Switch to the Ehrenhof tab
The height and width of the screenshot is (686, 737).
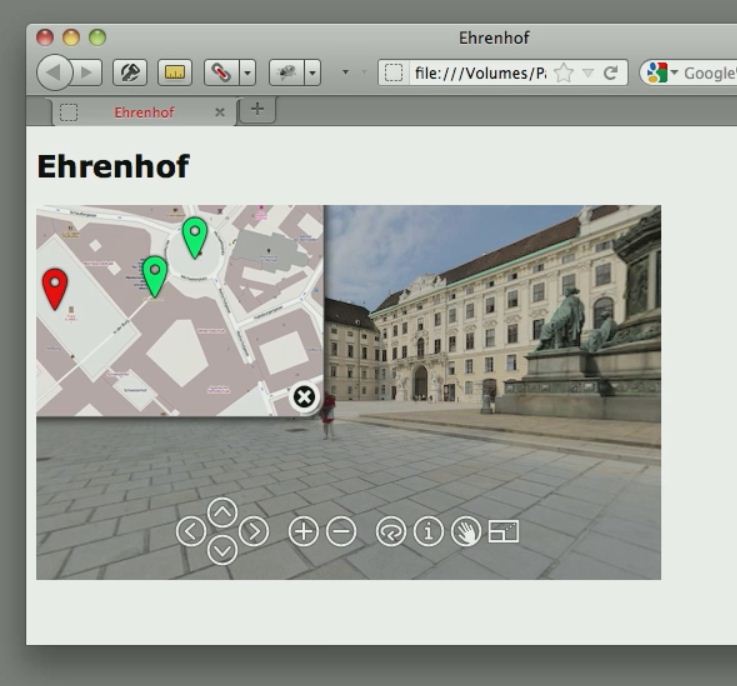143,112
